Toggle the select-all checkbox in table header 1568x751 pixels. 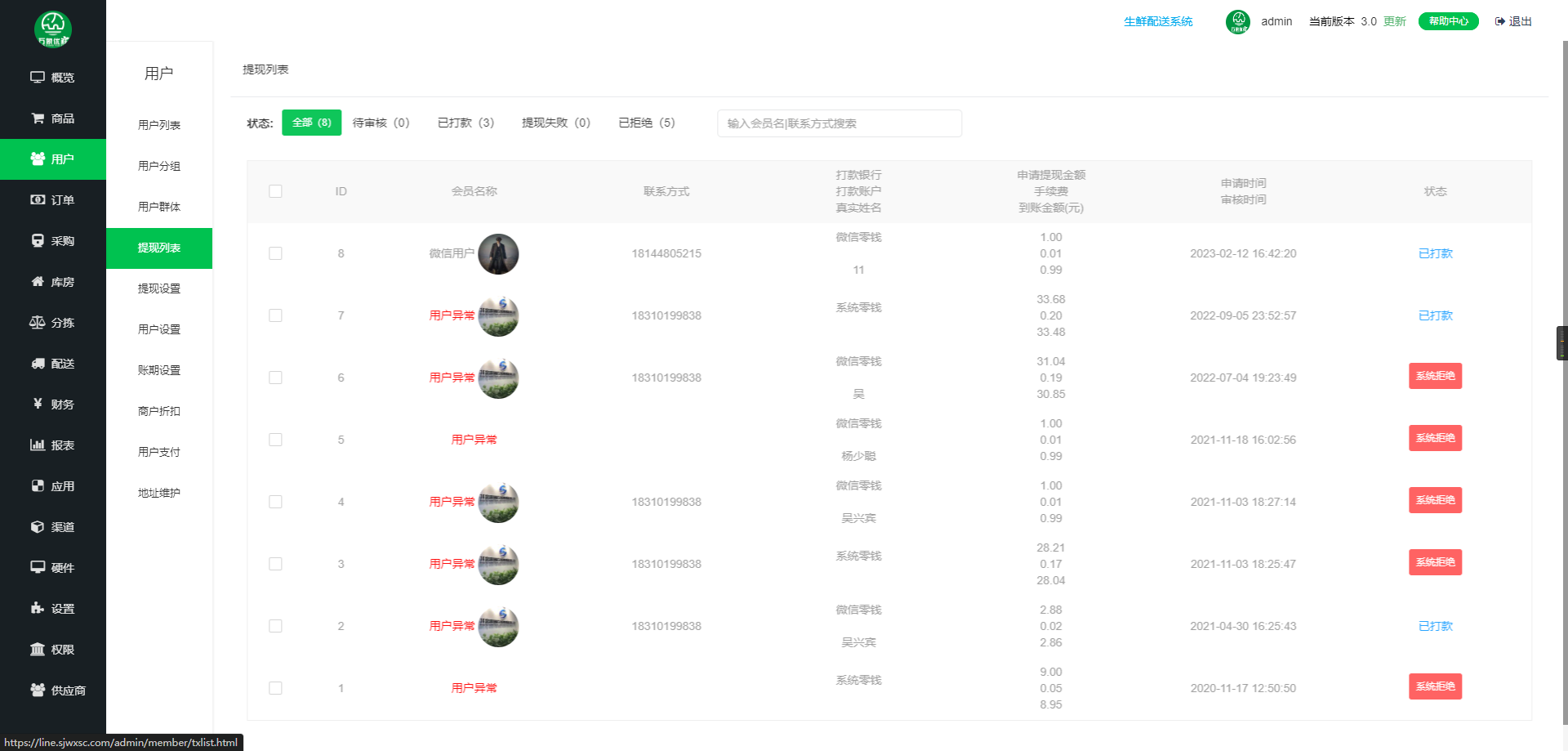pos(275,191)
